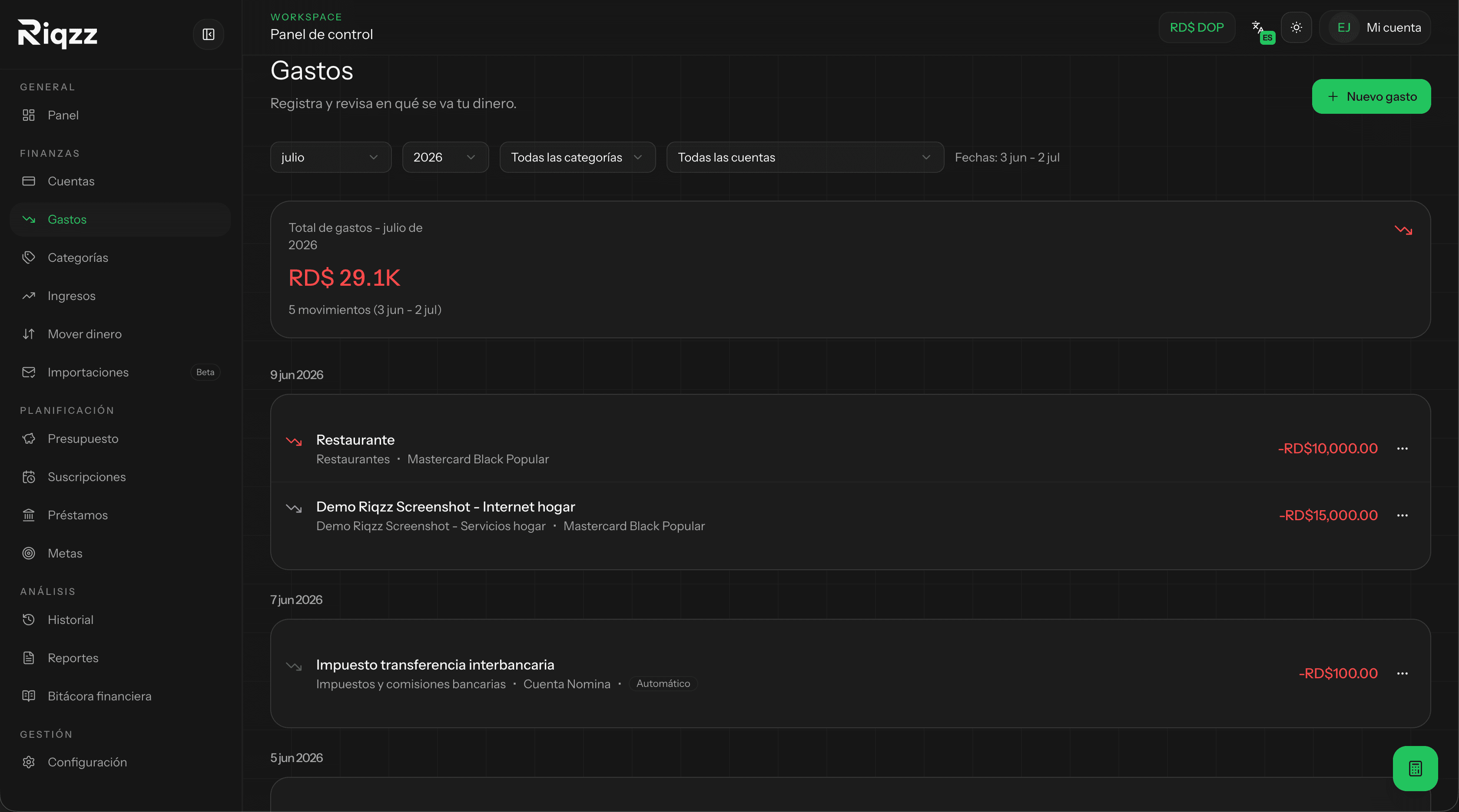Click the Bitácora financiera book icon
This screenshot has width=1459, height=812.
29,696
